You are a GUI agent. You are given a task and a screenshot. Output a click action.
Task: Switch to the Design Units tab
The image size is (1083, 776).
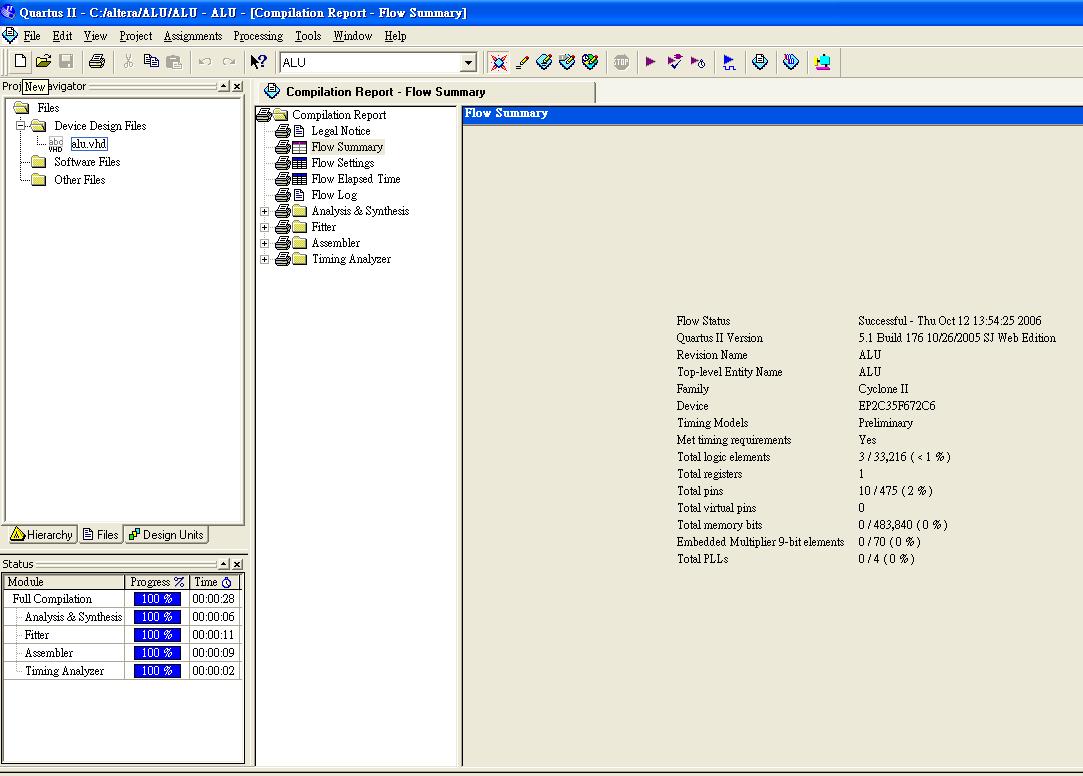pyautogui.click(x=166, y=535)
